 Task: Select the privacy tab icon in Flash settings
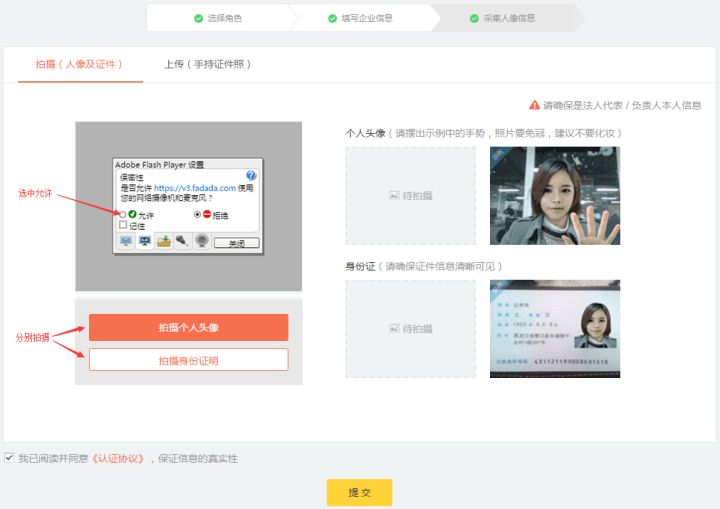click(145, 241)
